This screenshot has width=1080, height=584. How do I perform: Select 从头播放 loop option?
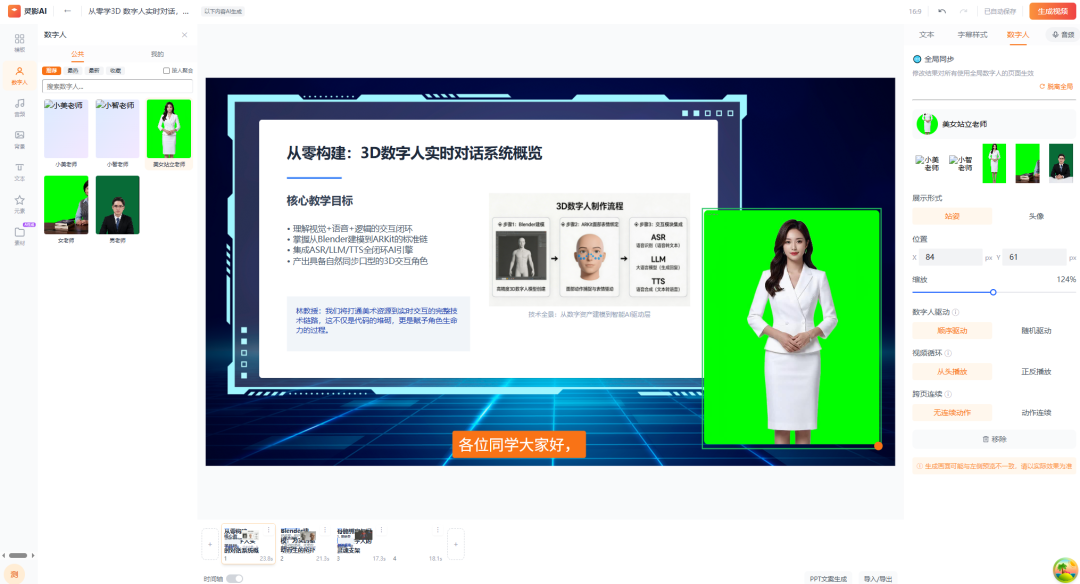click(952, 371)
